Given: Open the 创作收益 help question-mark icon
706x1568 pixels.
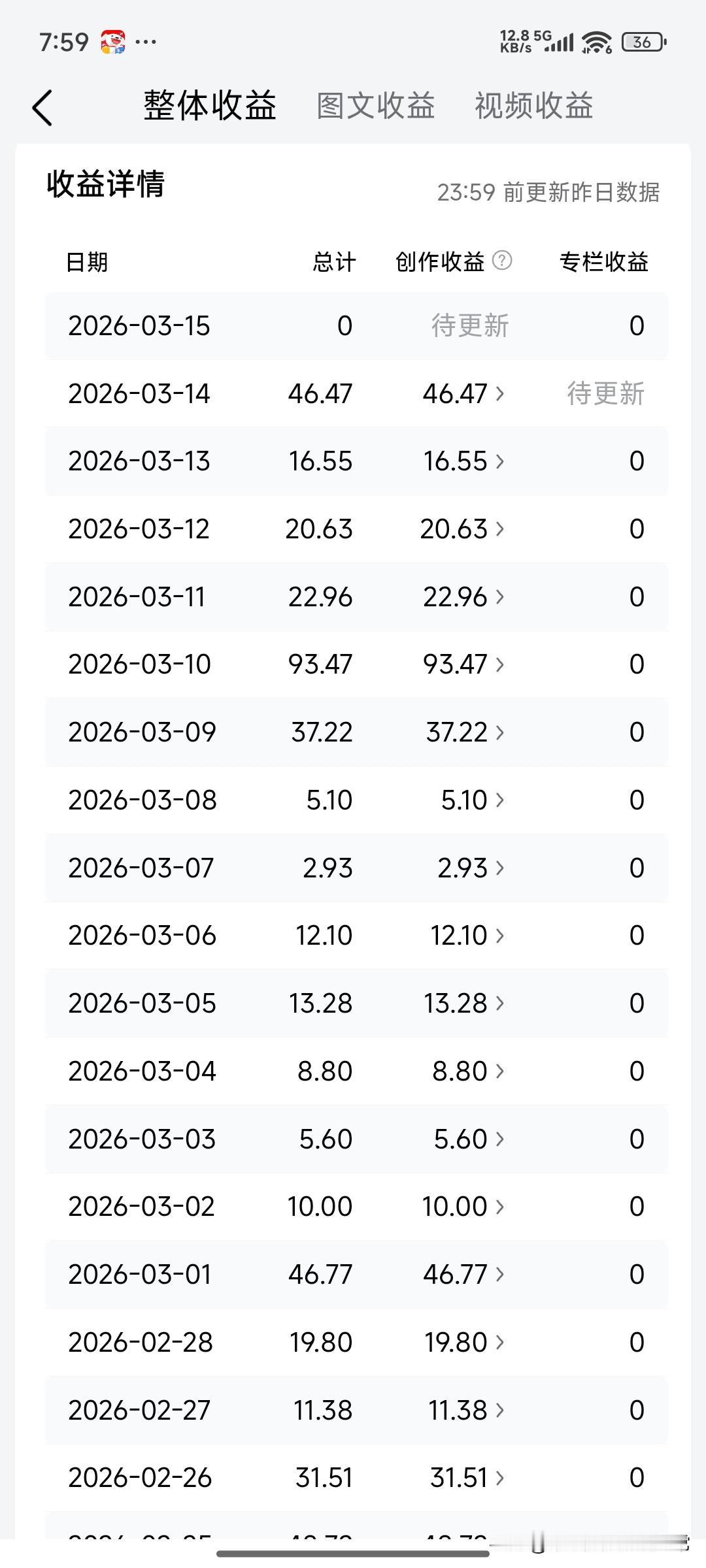Looking at the screenshot, I should (501, 261).
